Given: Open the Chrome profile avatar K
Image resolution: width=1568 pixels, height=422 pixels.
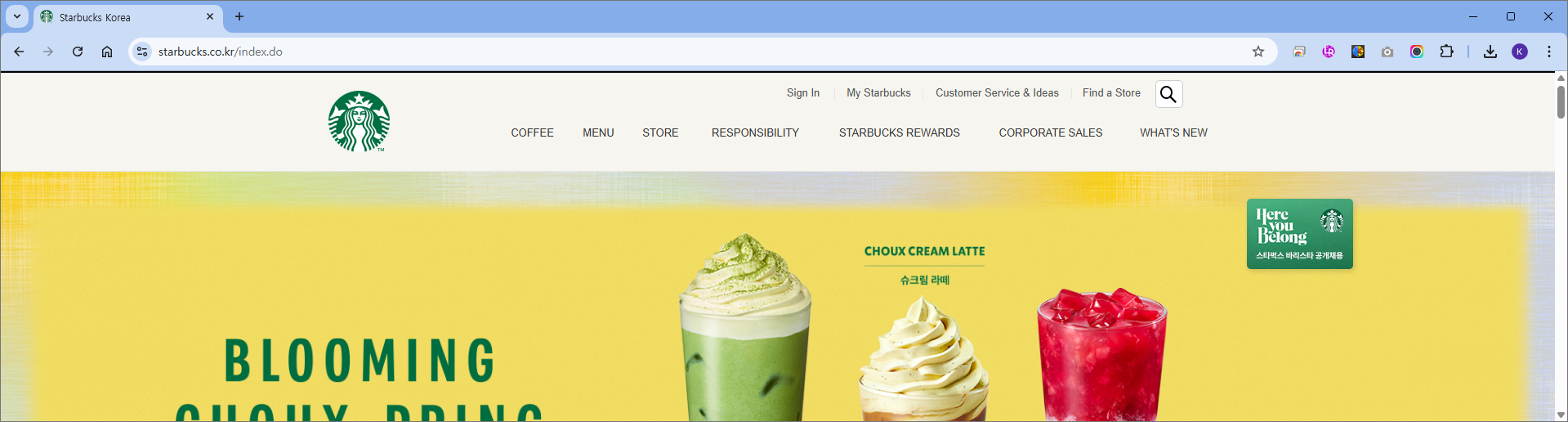Looking at the screenshot, I should coord(1520,52).
